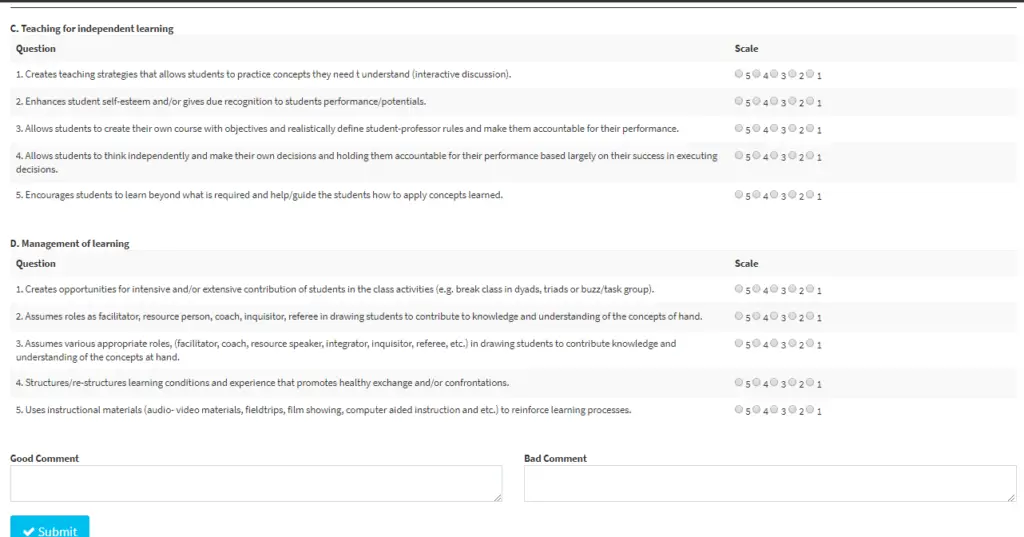The image size is (1024, 537).
Task: Select 5 for 'Enhances student self-esteem' question
Action: (739, 101)
